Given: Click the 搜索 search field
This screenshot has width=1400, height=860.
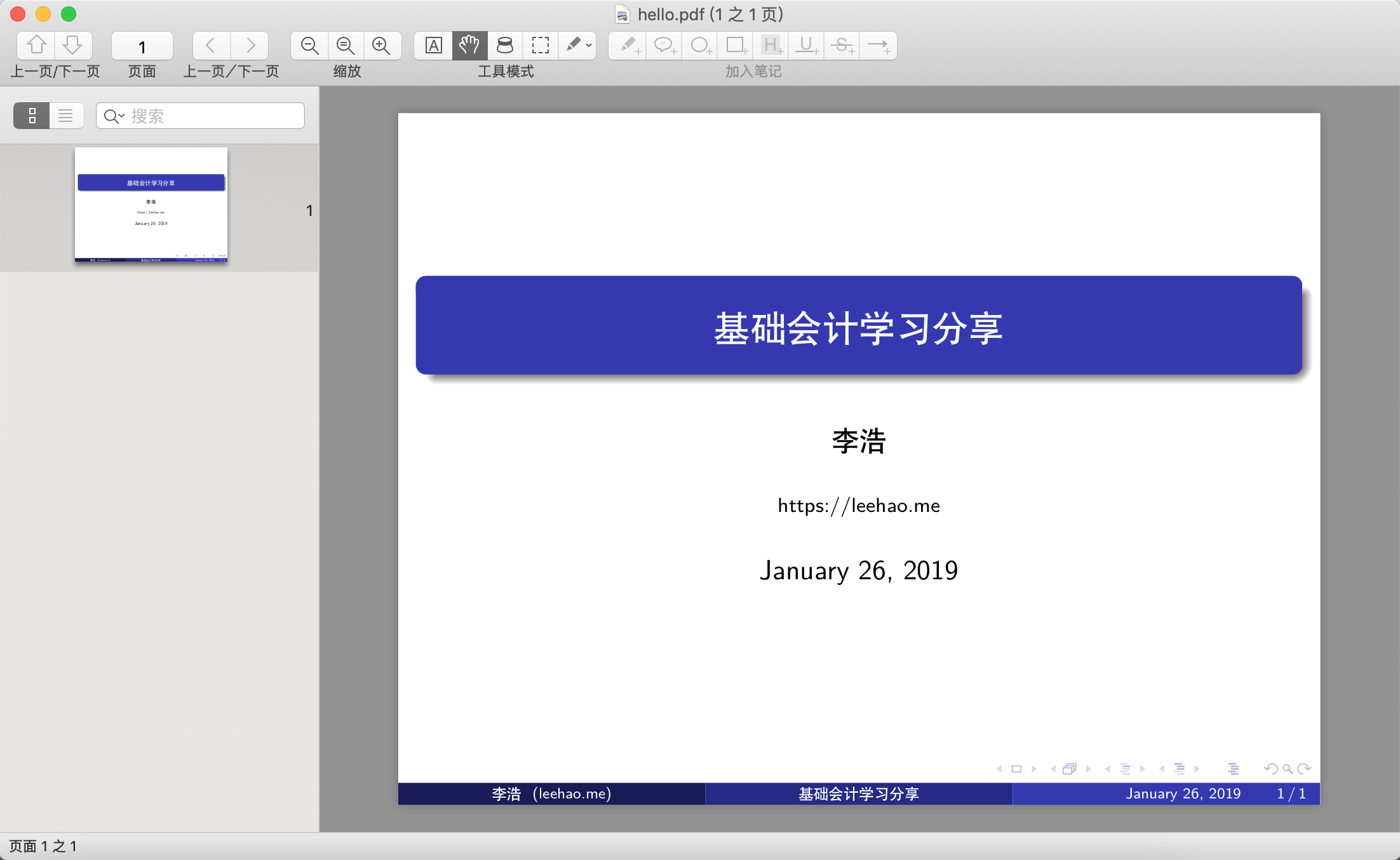Looking at the screenshot, I should pos(200,116).
